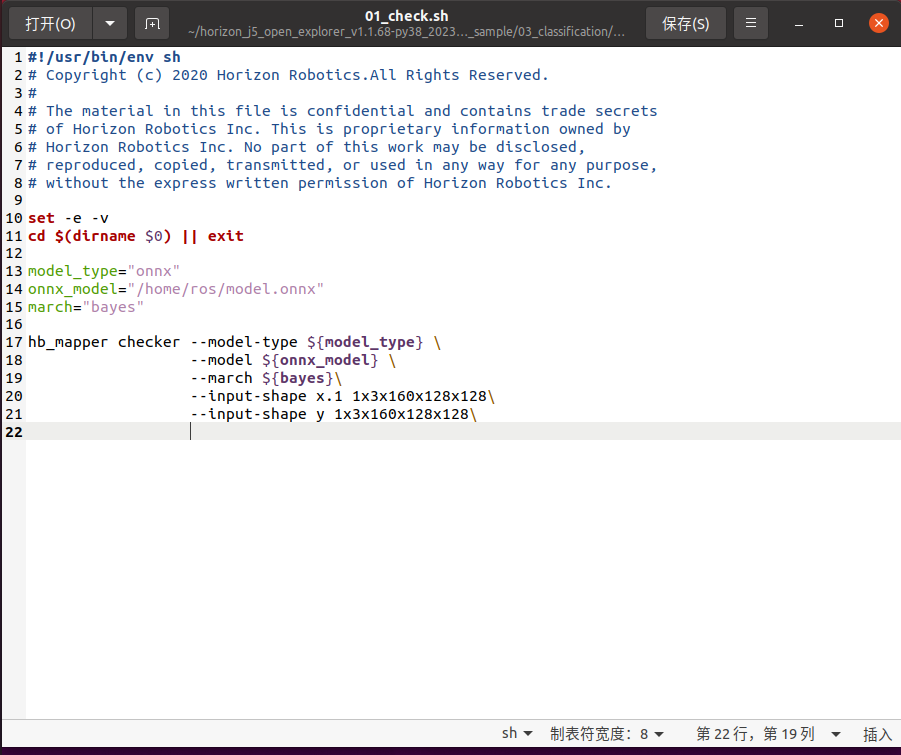Image resolution: width=901 pixels, height=755 pixels.
Task: Click the '--input-shape y' line
Action: click(x=333, y=414)
